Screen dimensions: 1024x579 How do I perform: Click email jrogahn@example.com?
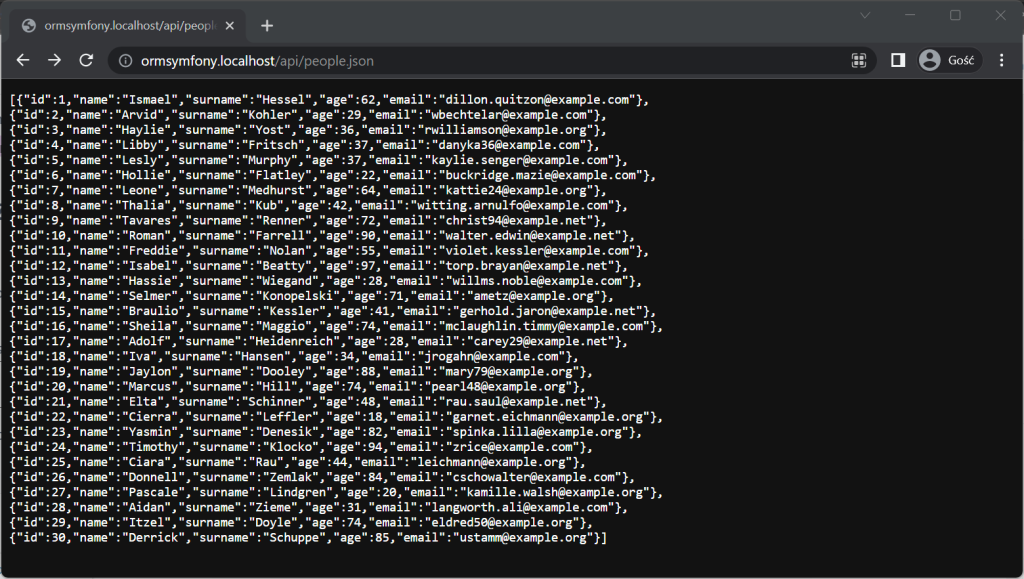(x=491, y=355)
